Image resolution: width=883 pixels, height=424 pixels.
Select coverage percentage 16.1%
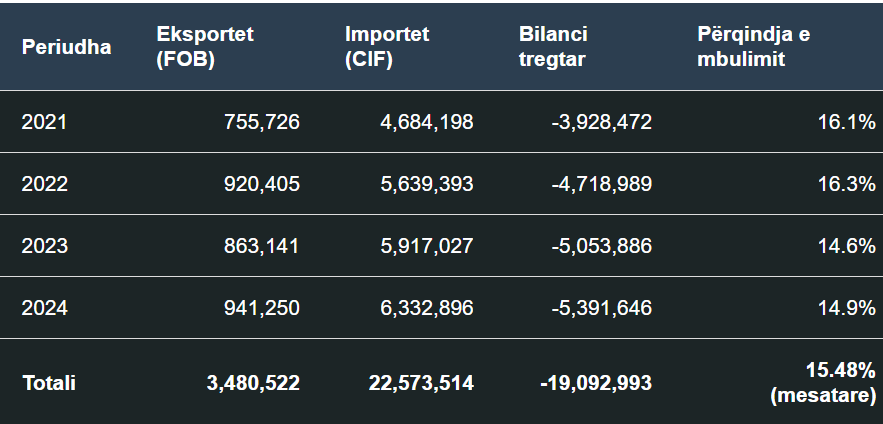pyautogui.click(x=847, y=122)
